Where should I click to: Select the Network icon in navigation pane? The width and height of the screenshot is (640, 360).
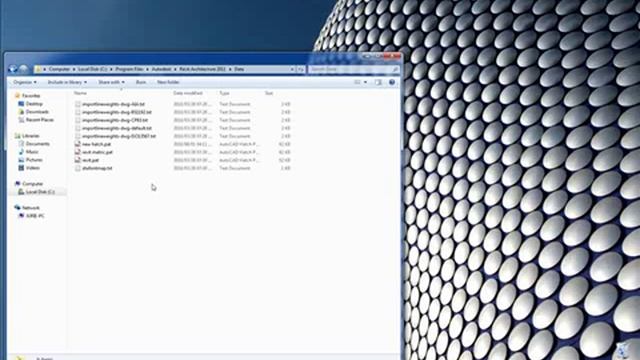(17, 208)
